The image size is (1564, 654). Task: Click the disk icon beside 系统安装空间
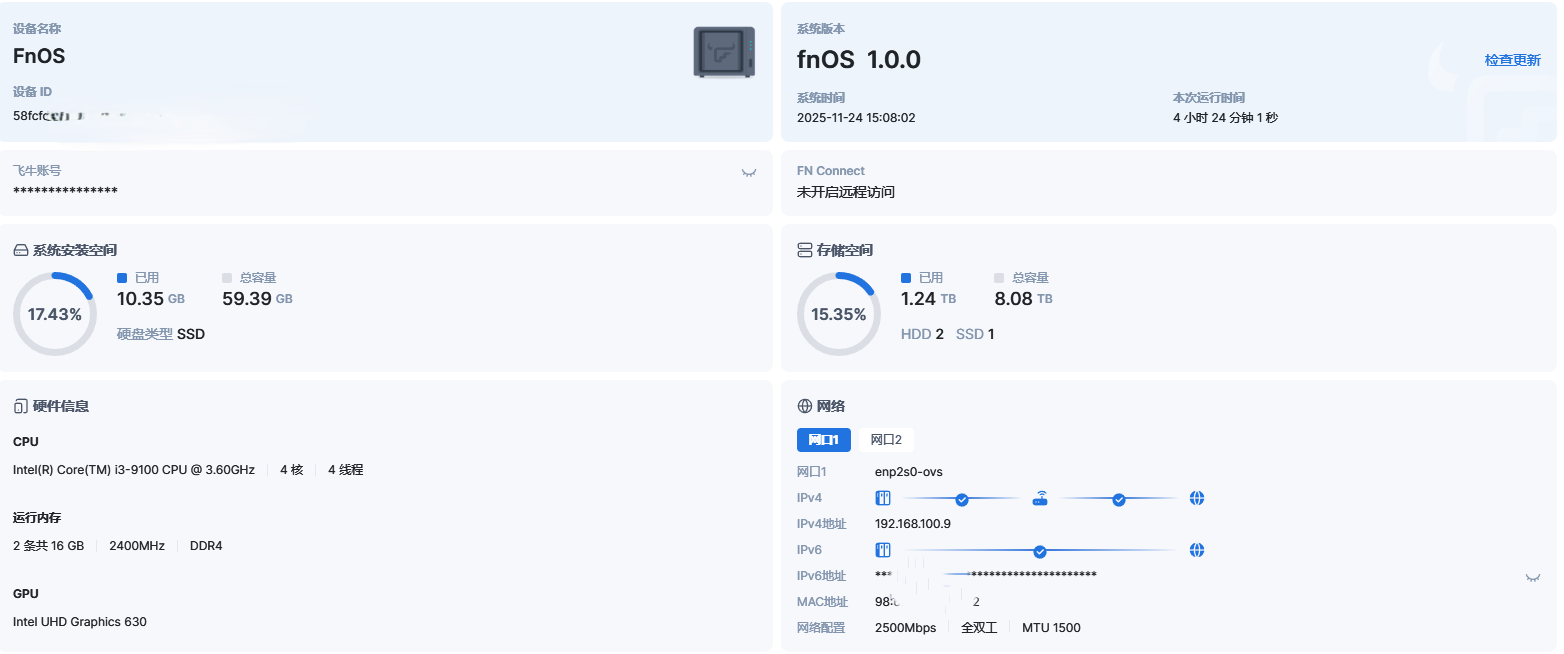pyautogui.click(x=20, y=250)
